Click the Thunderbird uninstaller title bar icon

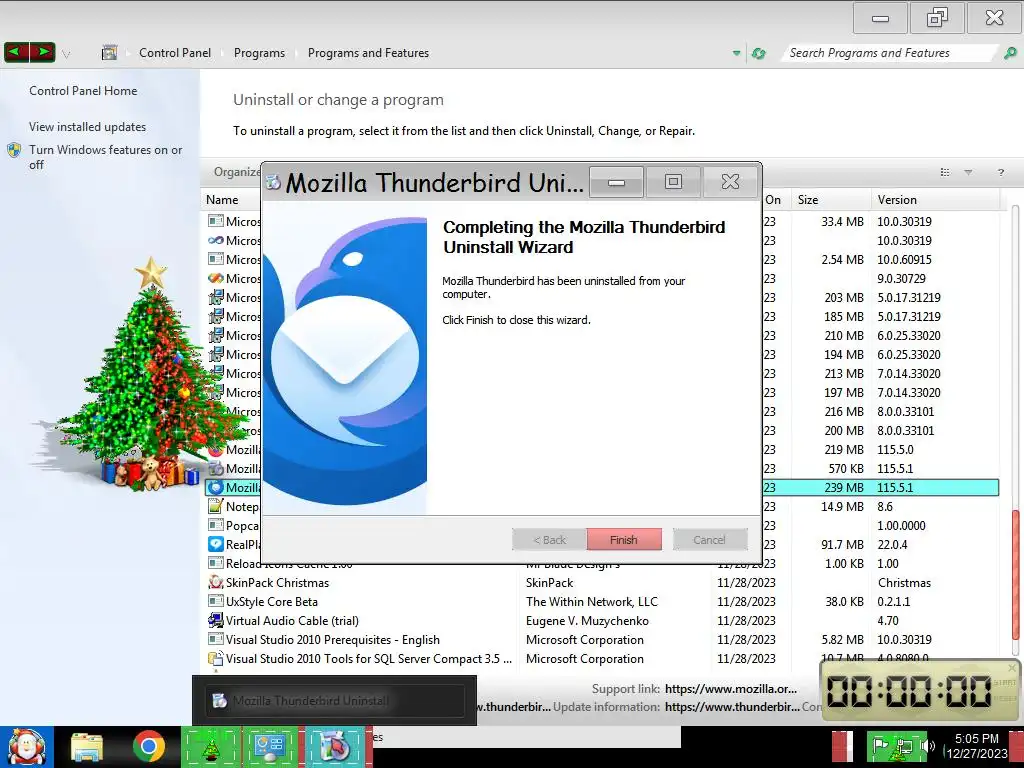tap(273, 182)
